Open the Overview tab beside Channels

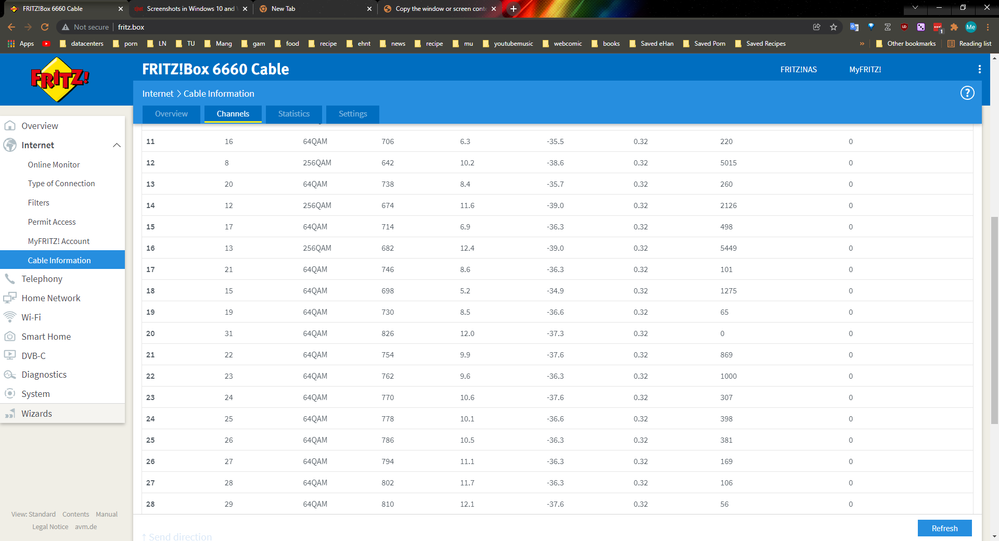(171, 114)
